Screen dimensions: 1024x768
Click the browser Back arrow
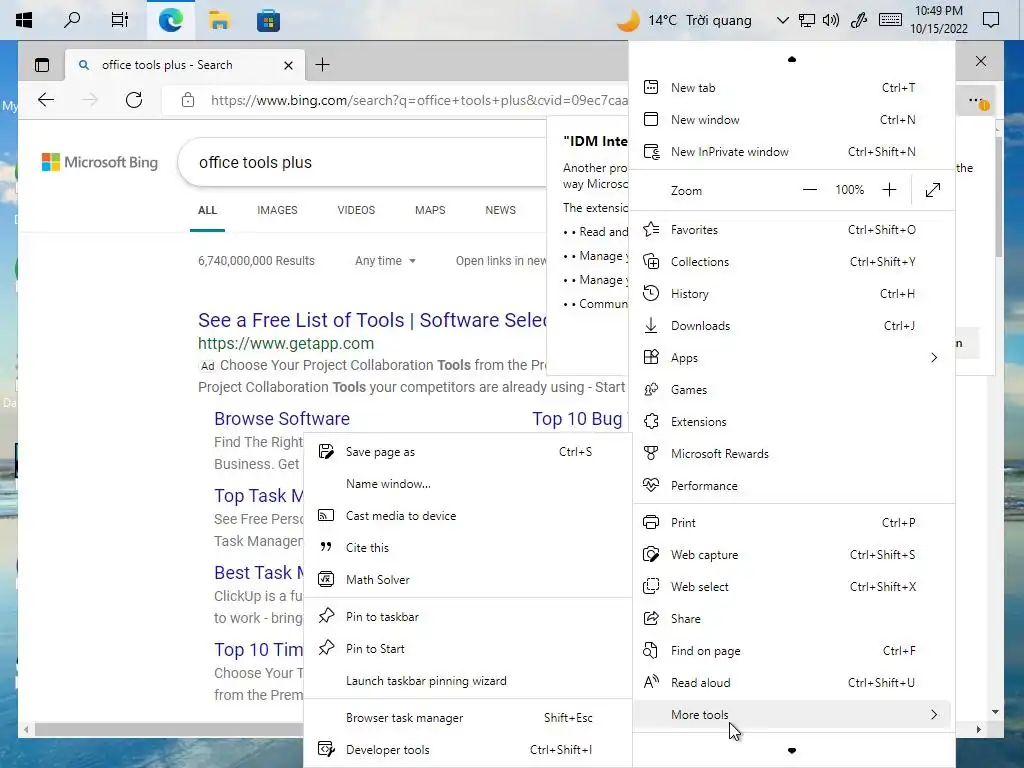46,100
